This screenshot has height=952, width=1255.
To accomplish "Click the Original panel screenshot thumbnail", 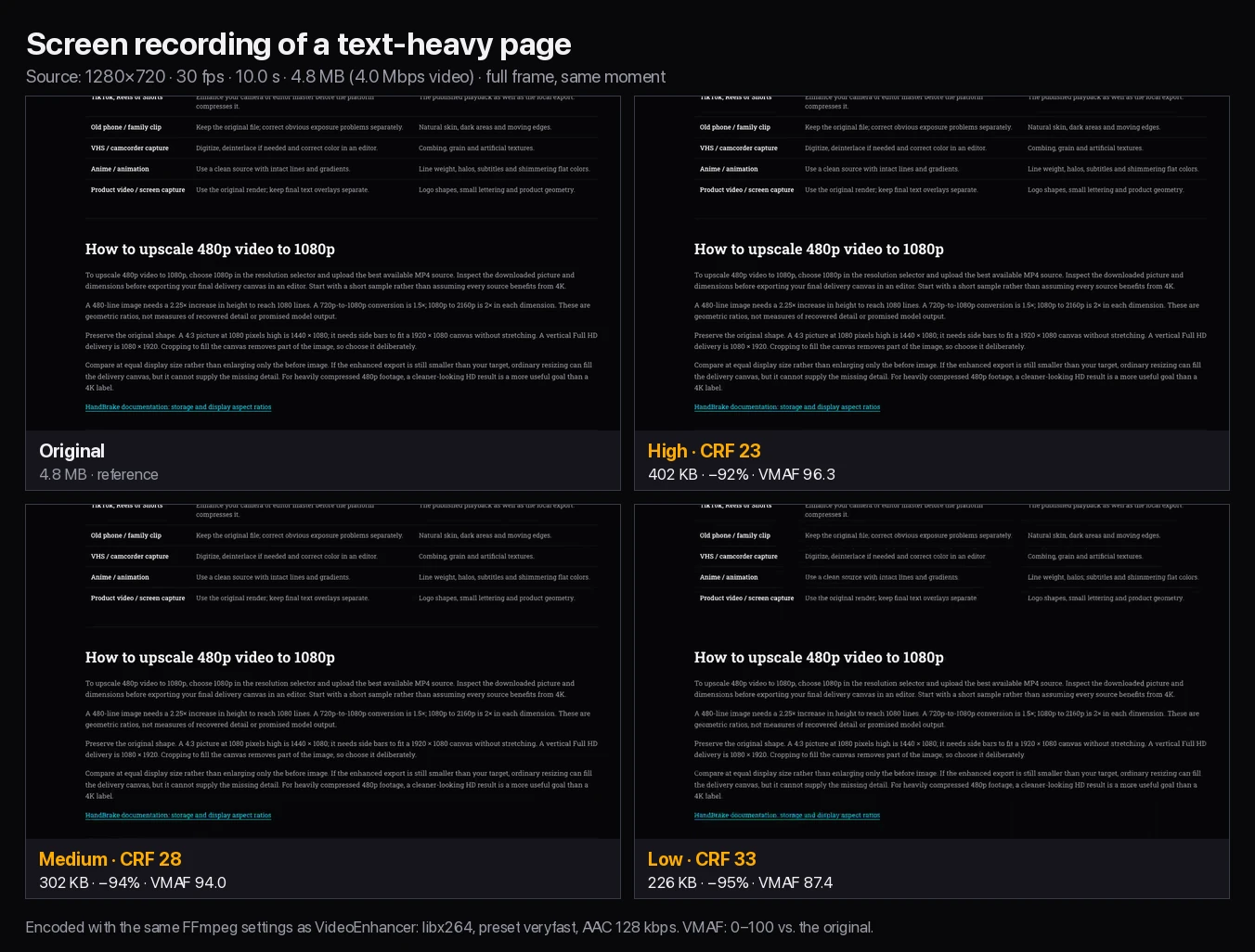I will click(323, 264).
